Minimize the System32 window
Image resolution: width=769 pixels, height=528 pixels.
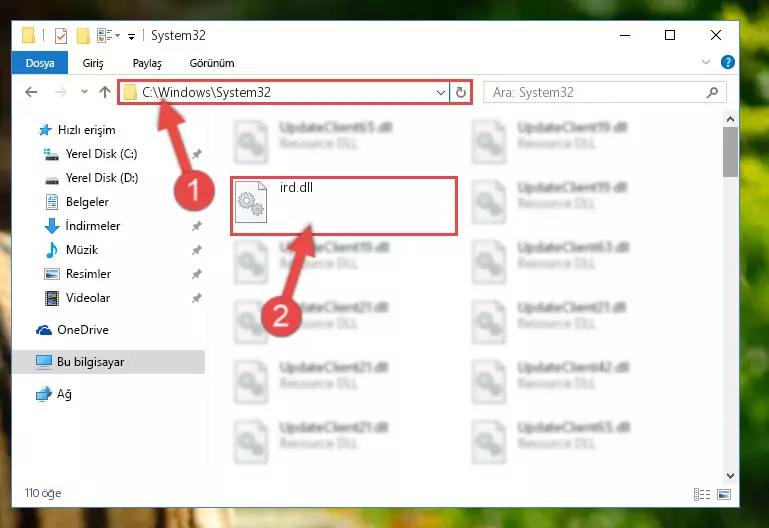click(x=625, y=35)
